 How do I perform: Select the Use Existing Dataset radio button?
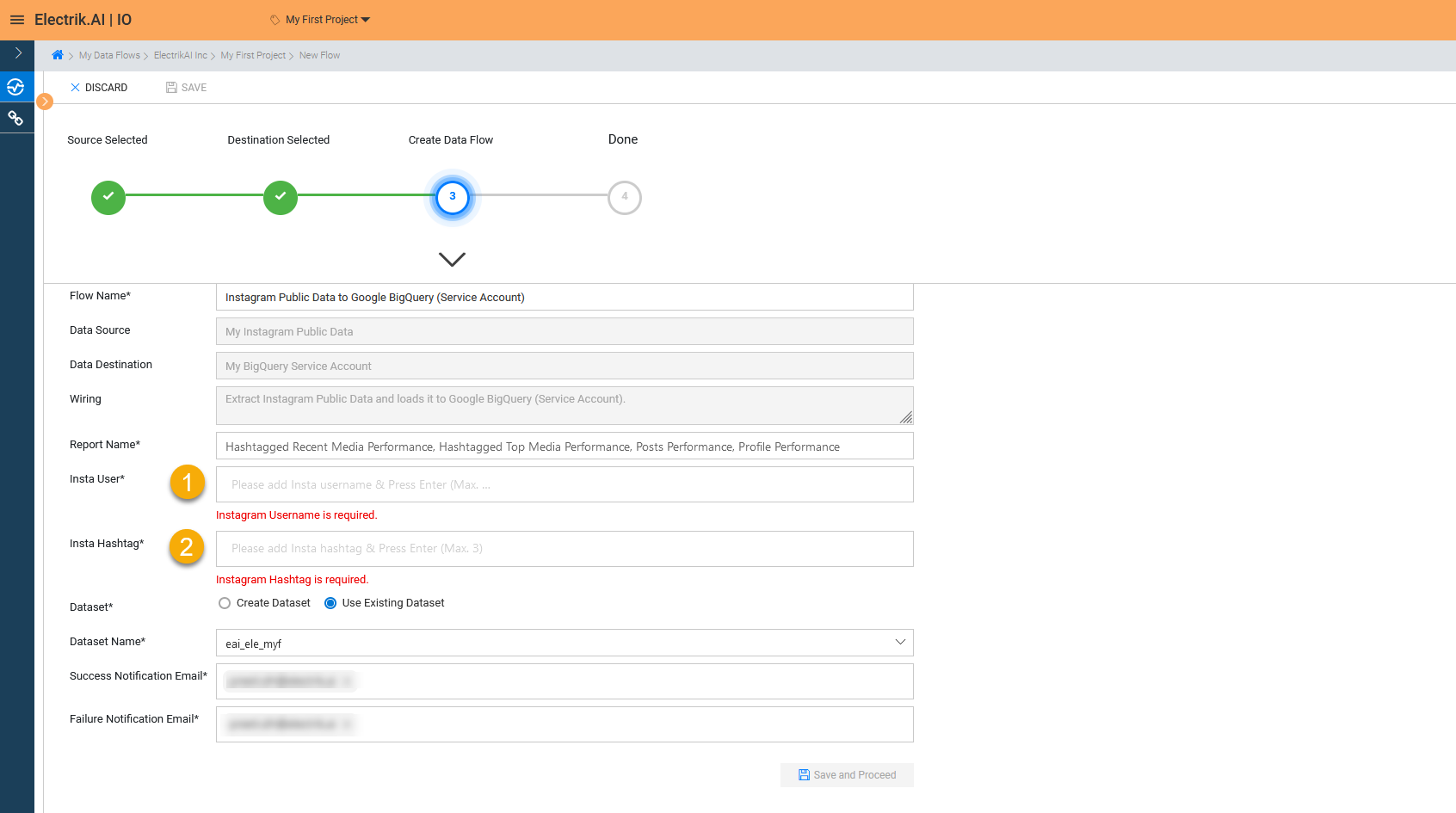330,602
